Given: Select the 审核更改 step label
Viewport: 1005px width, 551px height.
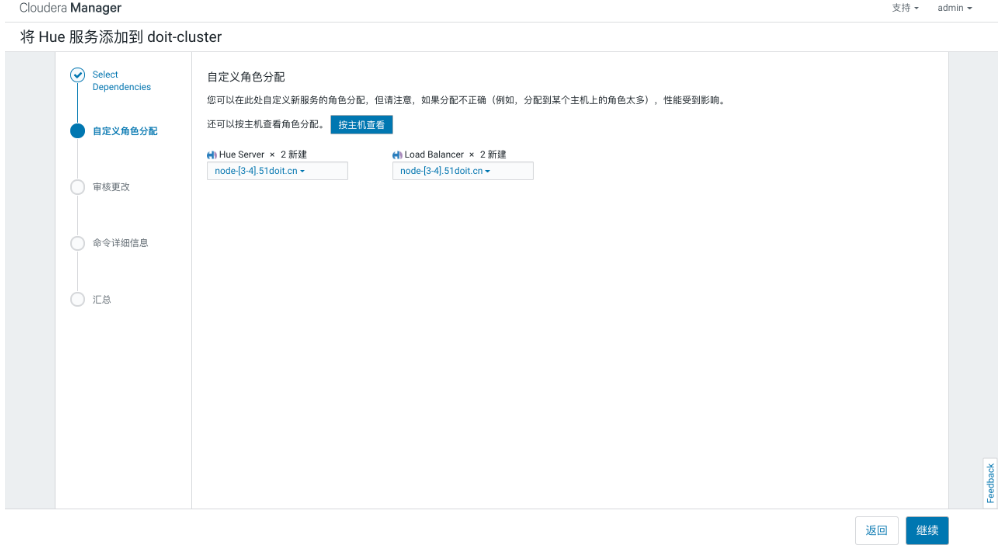Looking at the screenshot, I should [111, 187].
